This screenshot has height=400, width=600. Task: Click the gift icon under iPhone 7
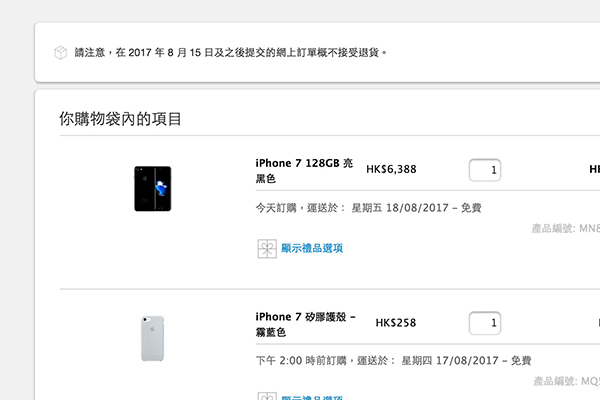click(x=265, y=248)
